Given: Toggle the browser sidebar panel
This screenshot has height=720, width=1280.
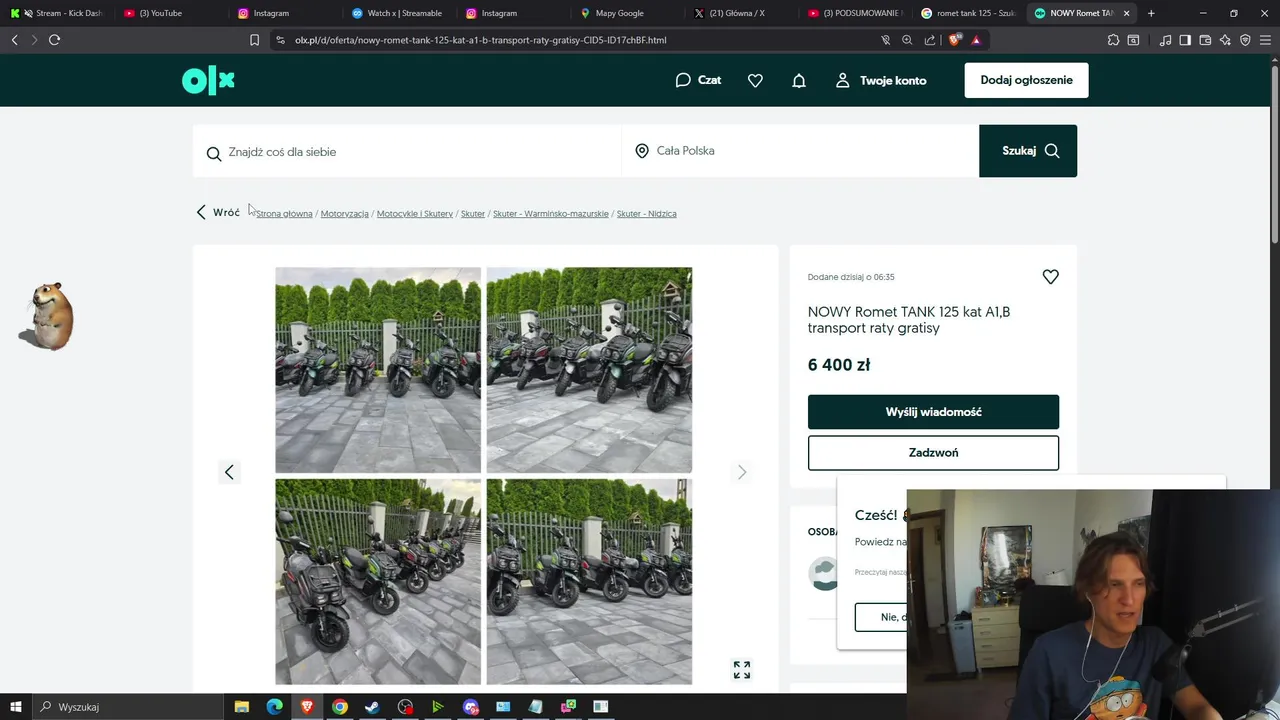Looking at the screenshot, I should [x=1185, y=40].
